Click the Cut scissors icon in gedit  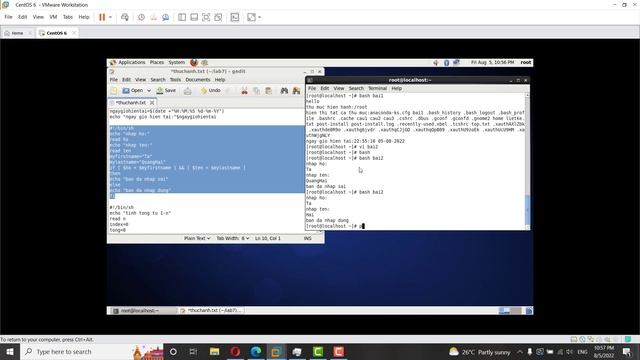pyautogui.click(x=244, y=91)
